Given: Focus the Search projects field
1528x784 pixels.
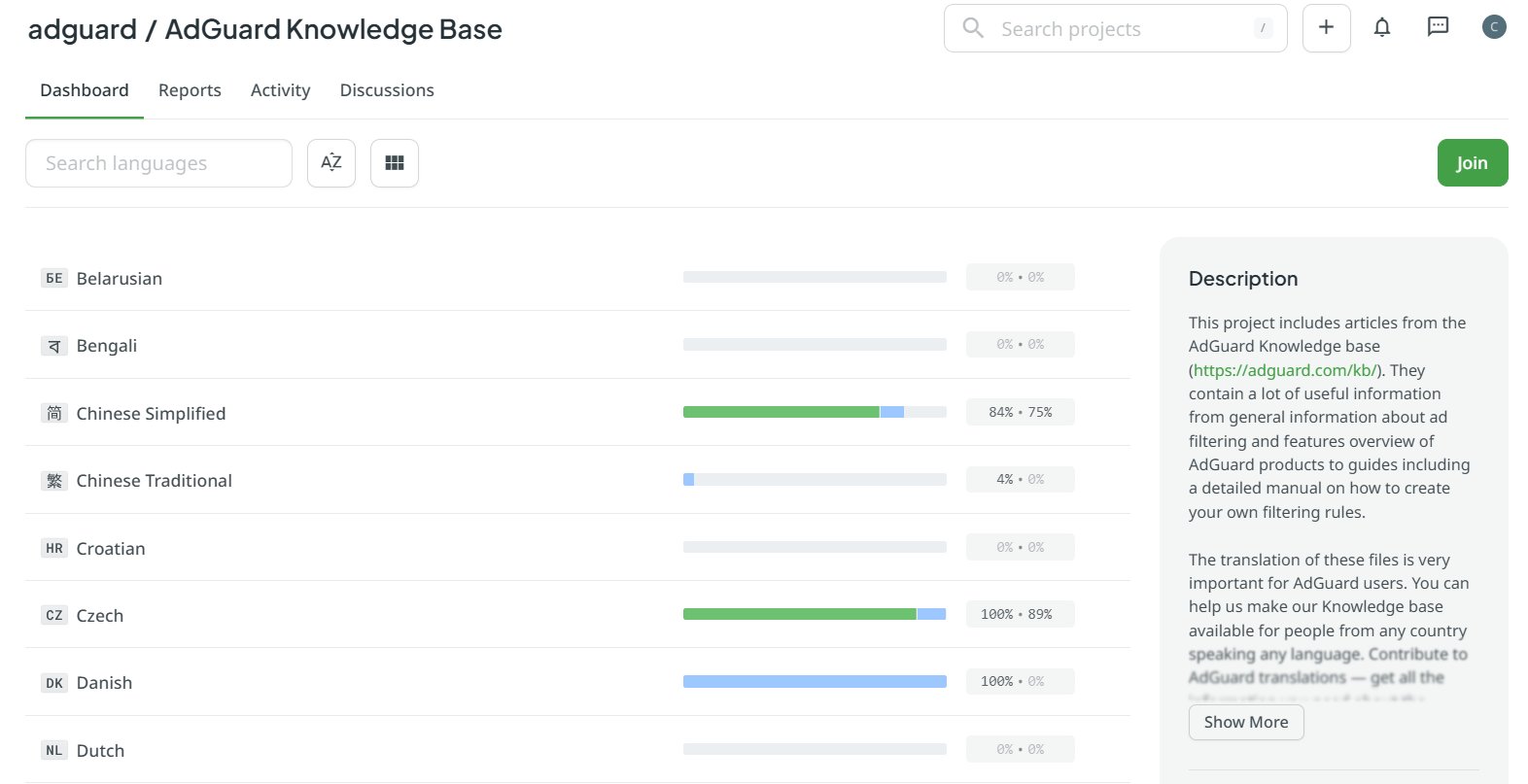Looking at the screenshot, I should click(1116, 28).
